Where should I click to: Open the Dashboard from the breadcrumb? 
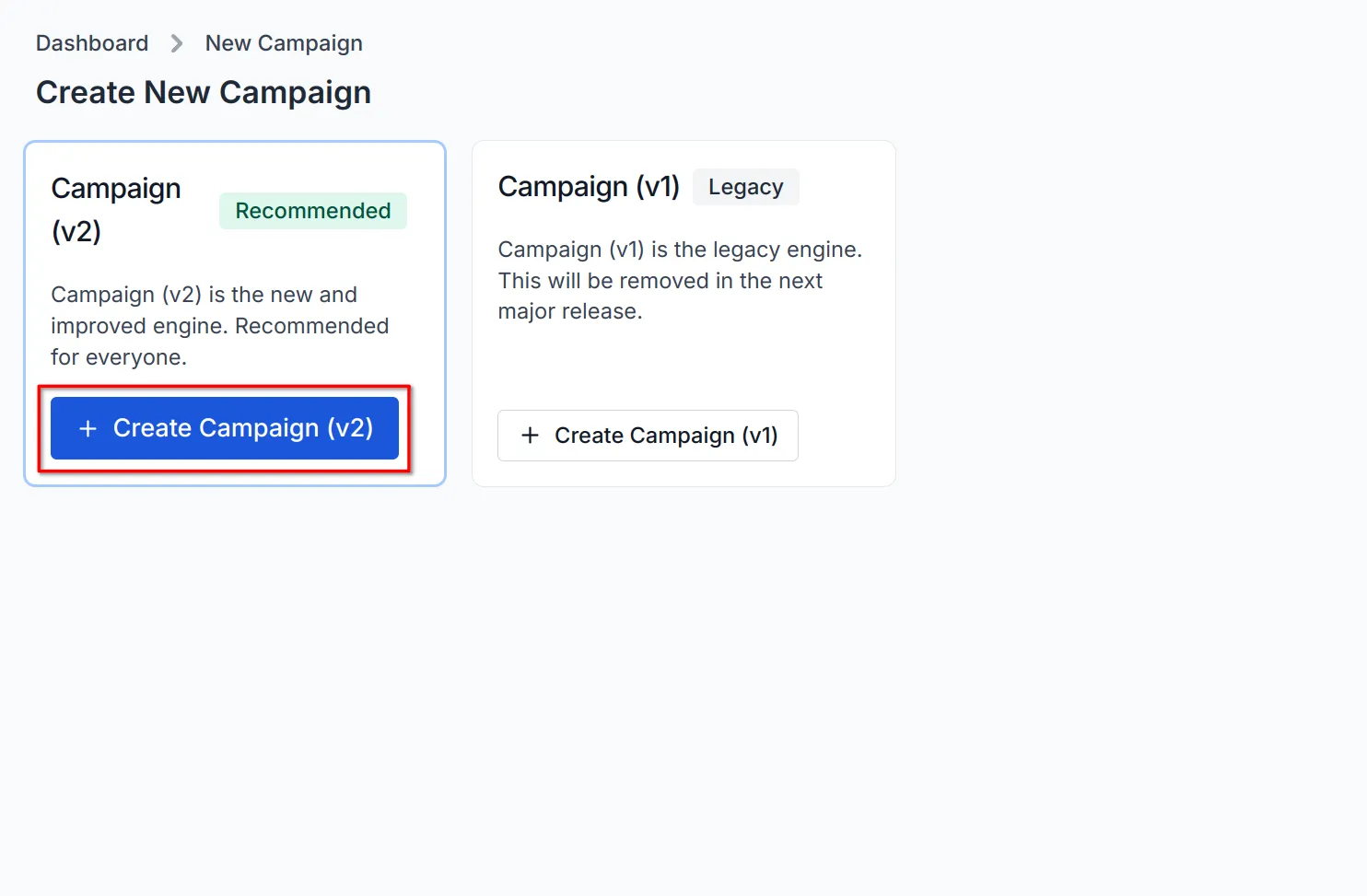coord(91,43)
